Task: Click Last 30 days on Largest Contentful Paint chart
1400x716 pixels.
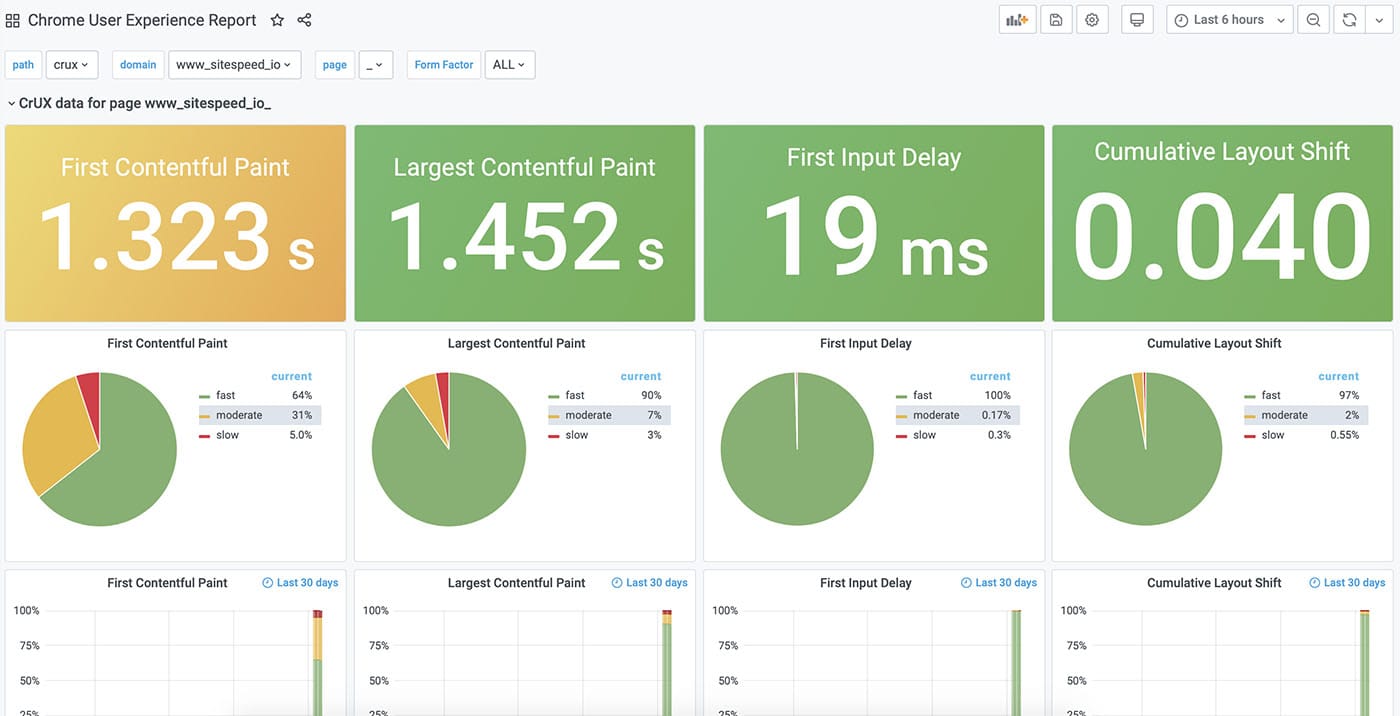Action: coord(649,583)
